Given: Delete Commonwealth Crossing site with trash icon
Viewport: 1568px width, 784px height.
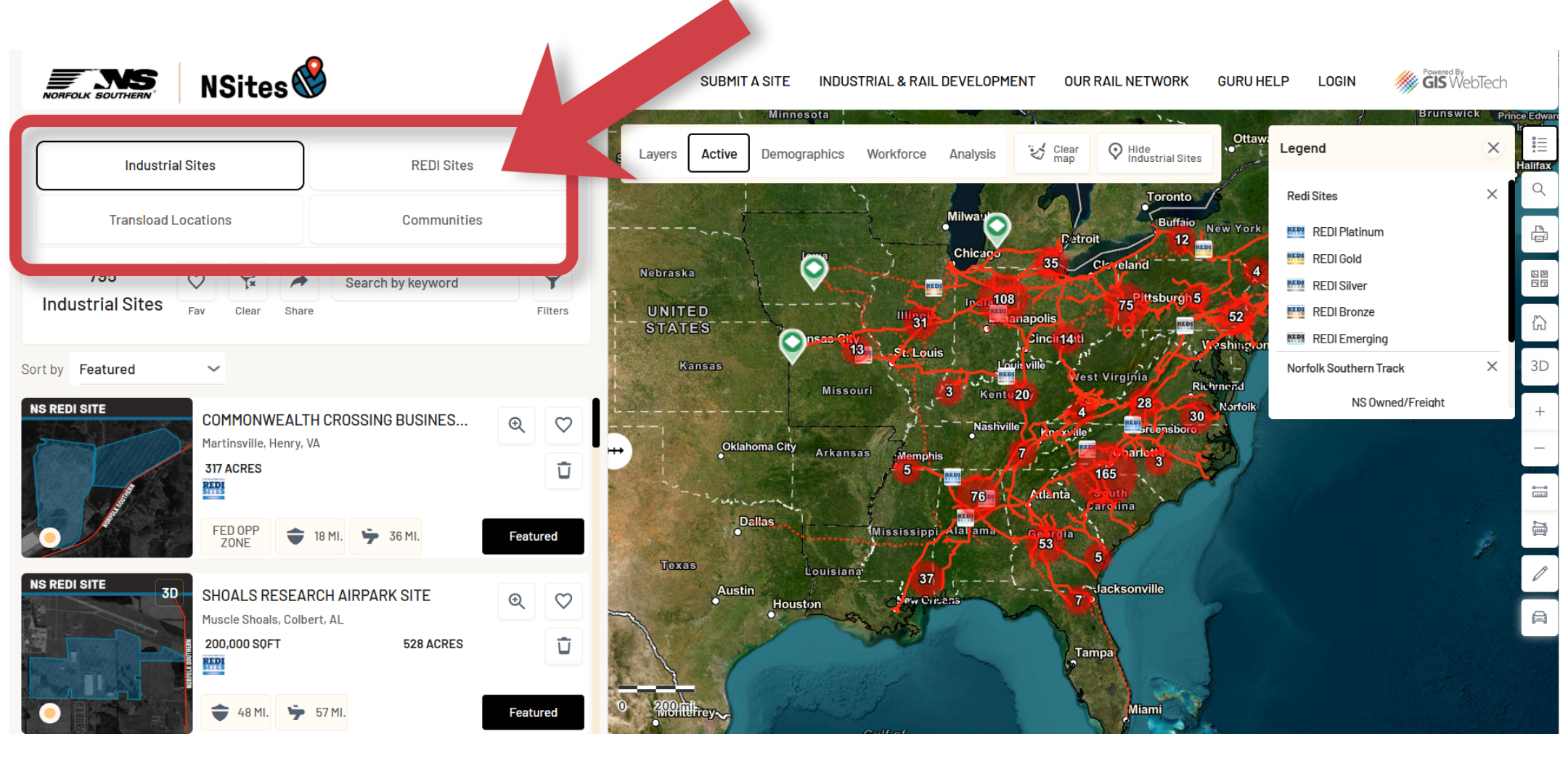Looking at the screenshot, I should (563, 470).
